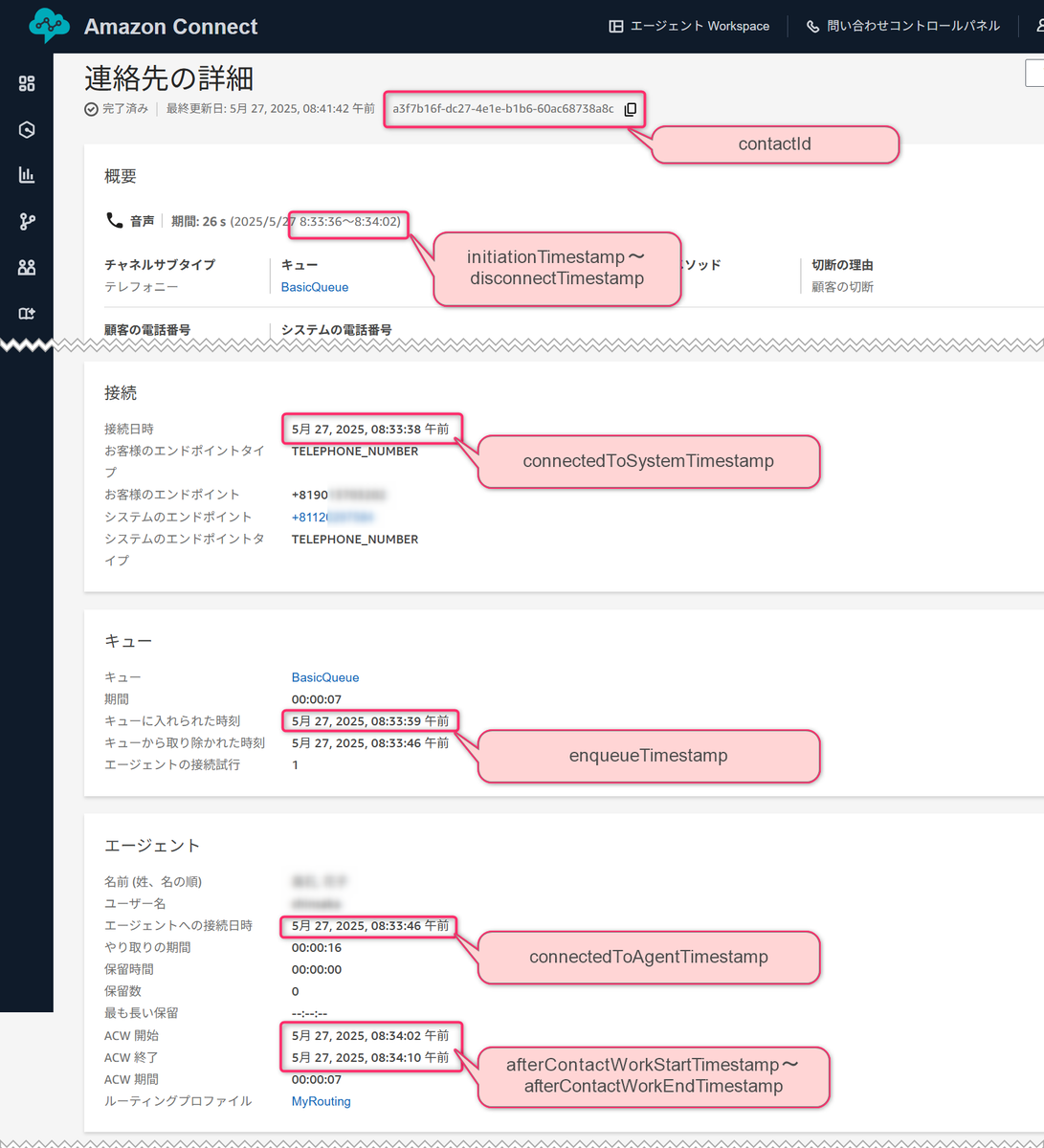Click ACW 終了 value 08:34:10
The image size is (1044, 1148).
click(x=370, y=1058)
